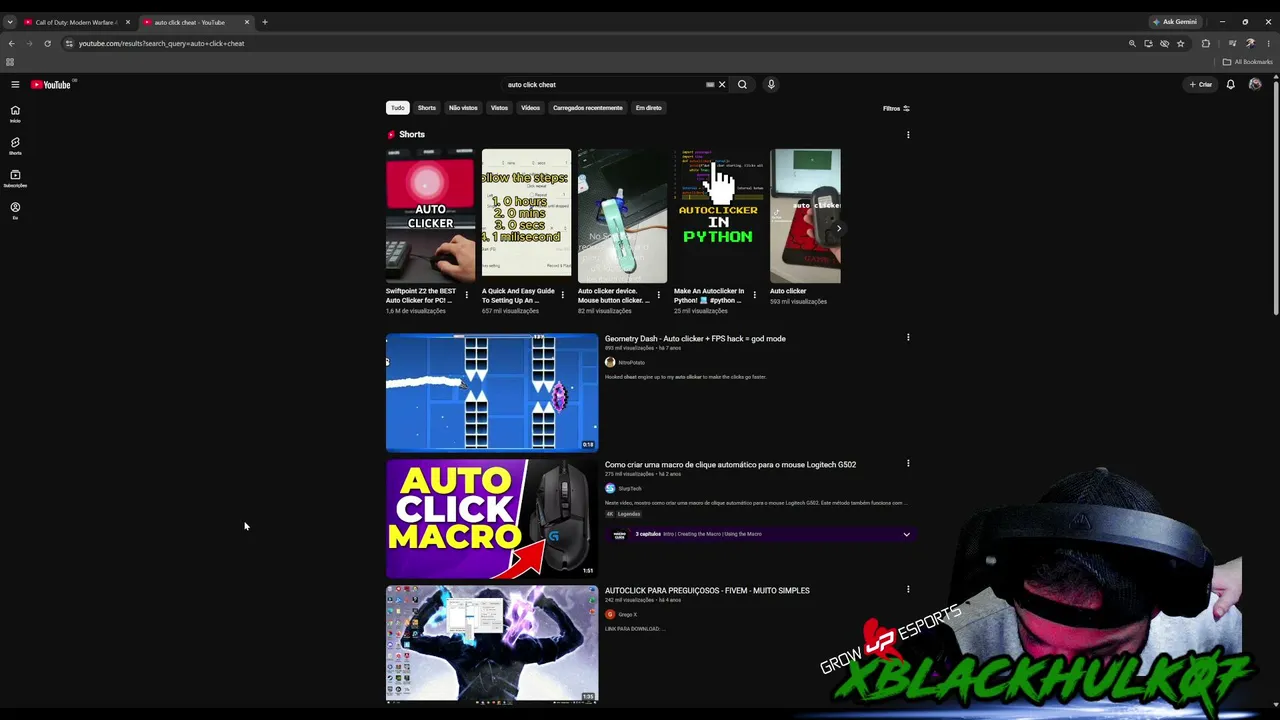Open Subscrições in the left sidebar
The height and width of the screenshot is (720, 1280).
(x=15, y=178)
